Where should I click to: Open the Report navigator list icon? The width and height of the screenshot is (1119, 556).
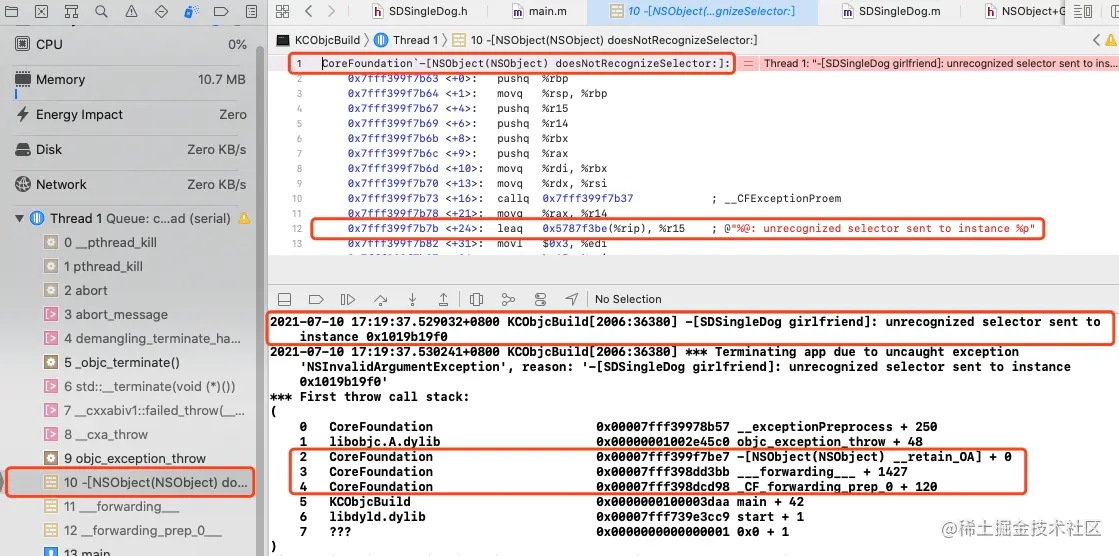(250, 11)
